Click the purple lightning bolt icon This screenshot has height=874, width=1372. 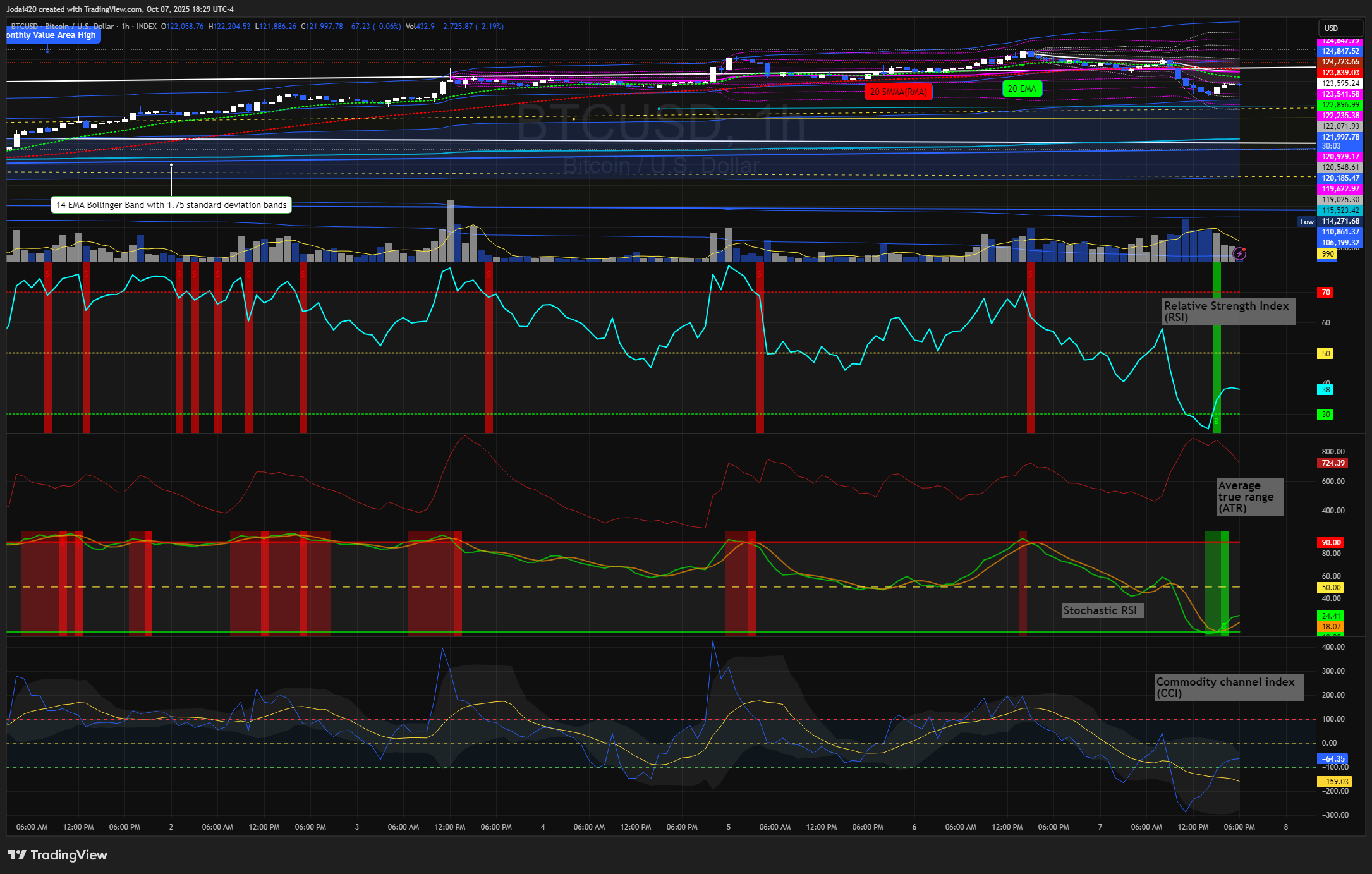tap(1239, 254)
